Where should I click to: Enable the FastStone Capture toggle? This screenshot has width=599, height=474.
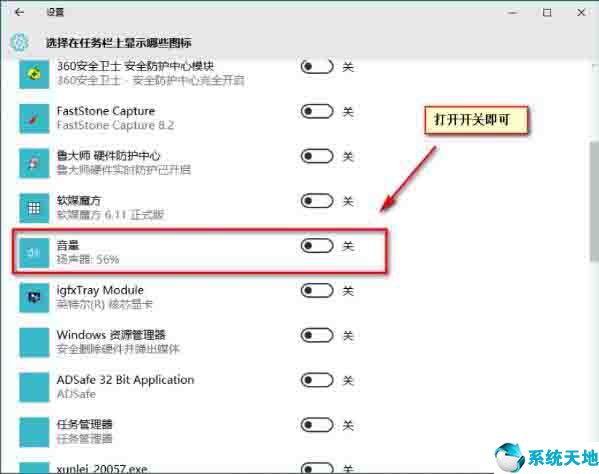317,111
